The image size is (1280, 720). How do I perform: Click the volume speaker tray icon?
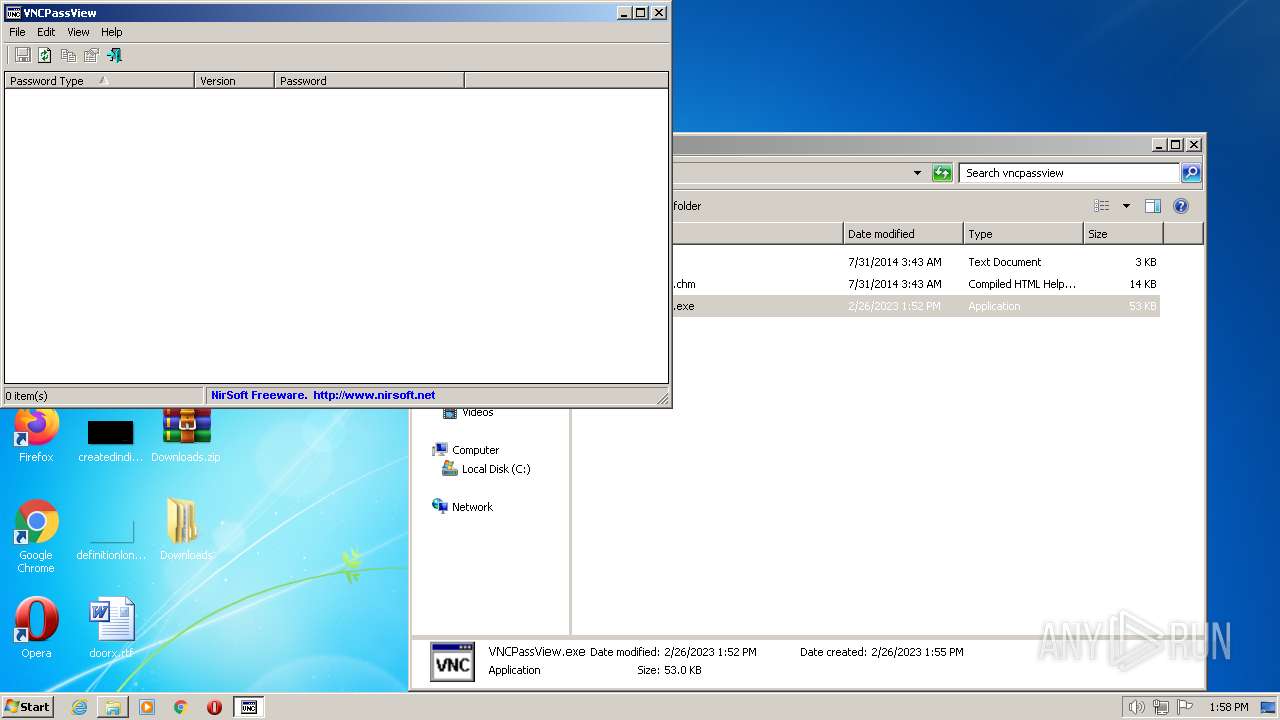coord(1136,707)
